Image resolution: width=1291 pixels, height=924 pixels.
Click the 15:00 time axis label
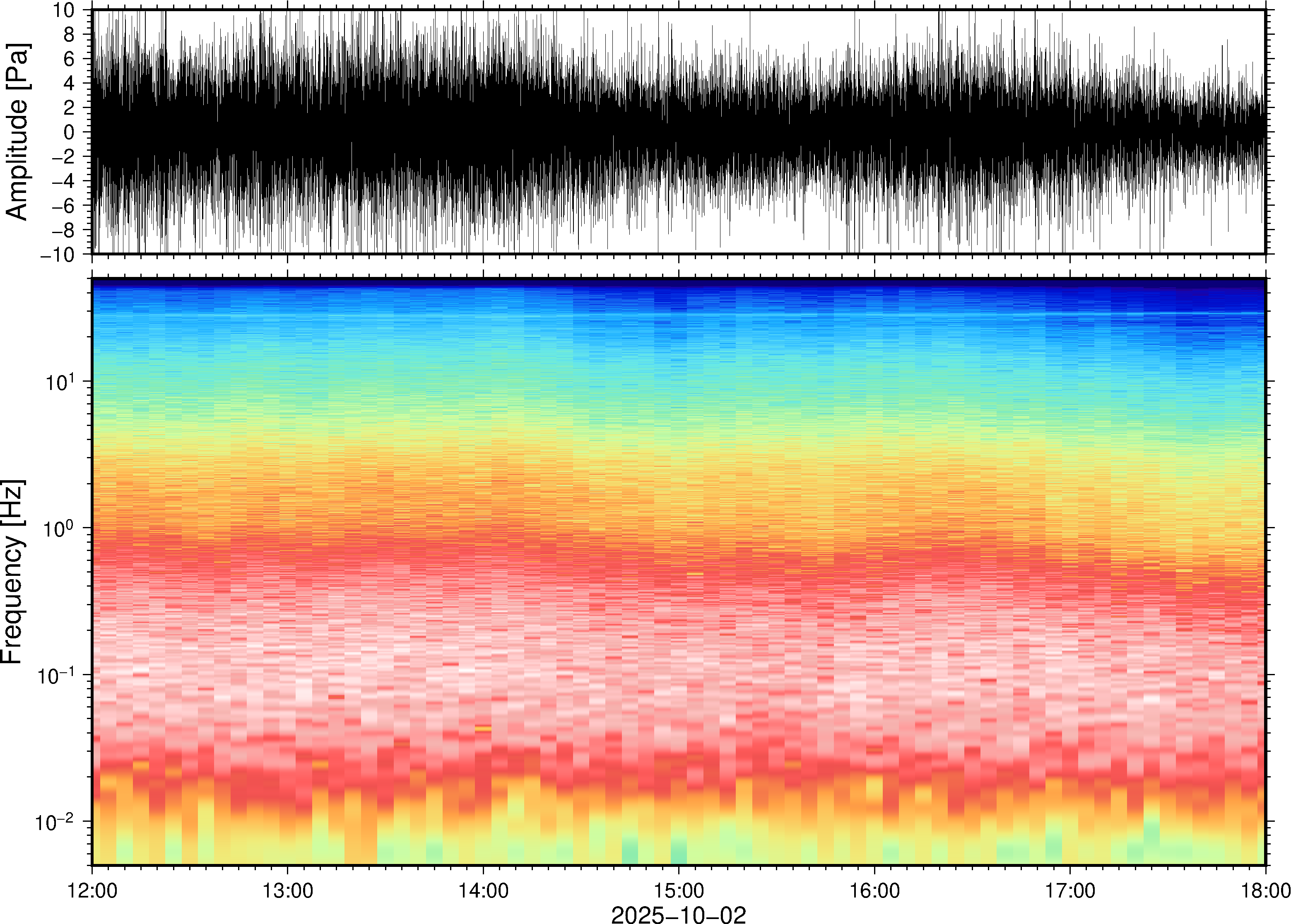click(678, 890)
